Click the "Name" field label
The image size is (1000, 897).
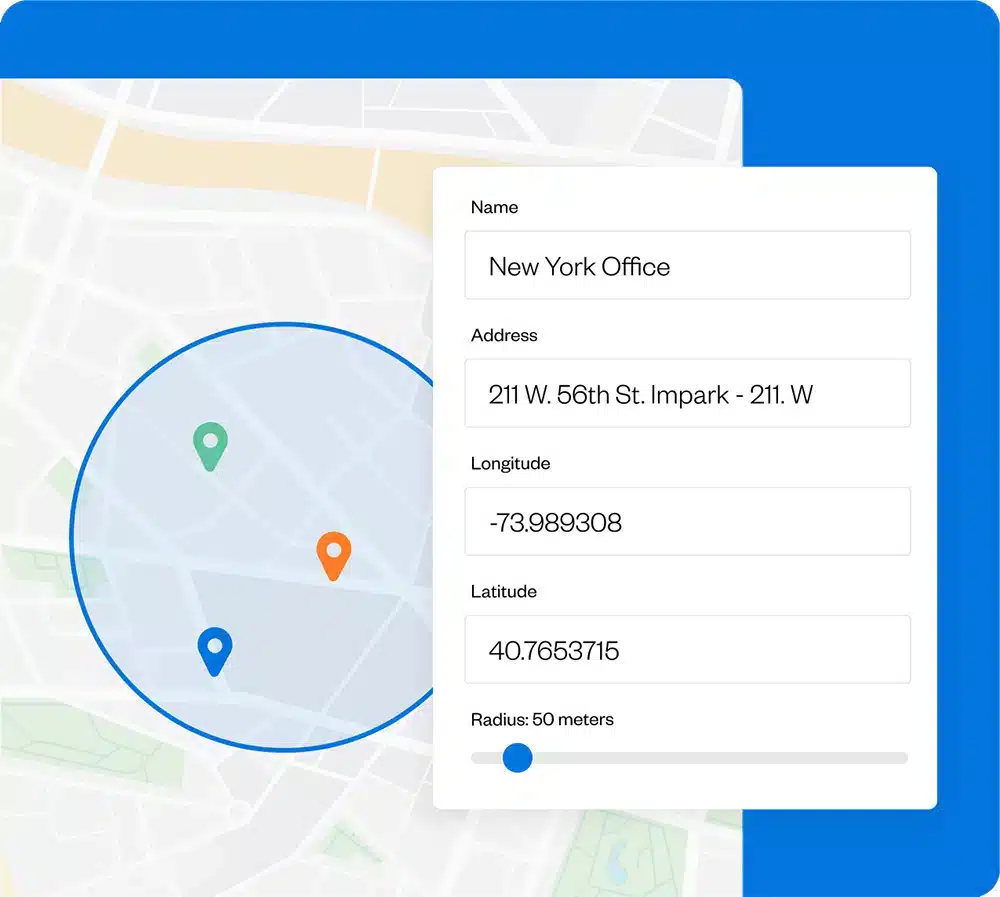[x=494, y=207]
